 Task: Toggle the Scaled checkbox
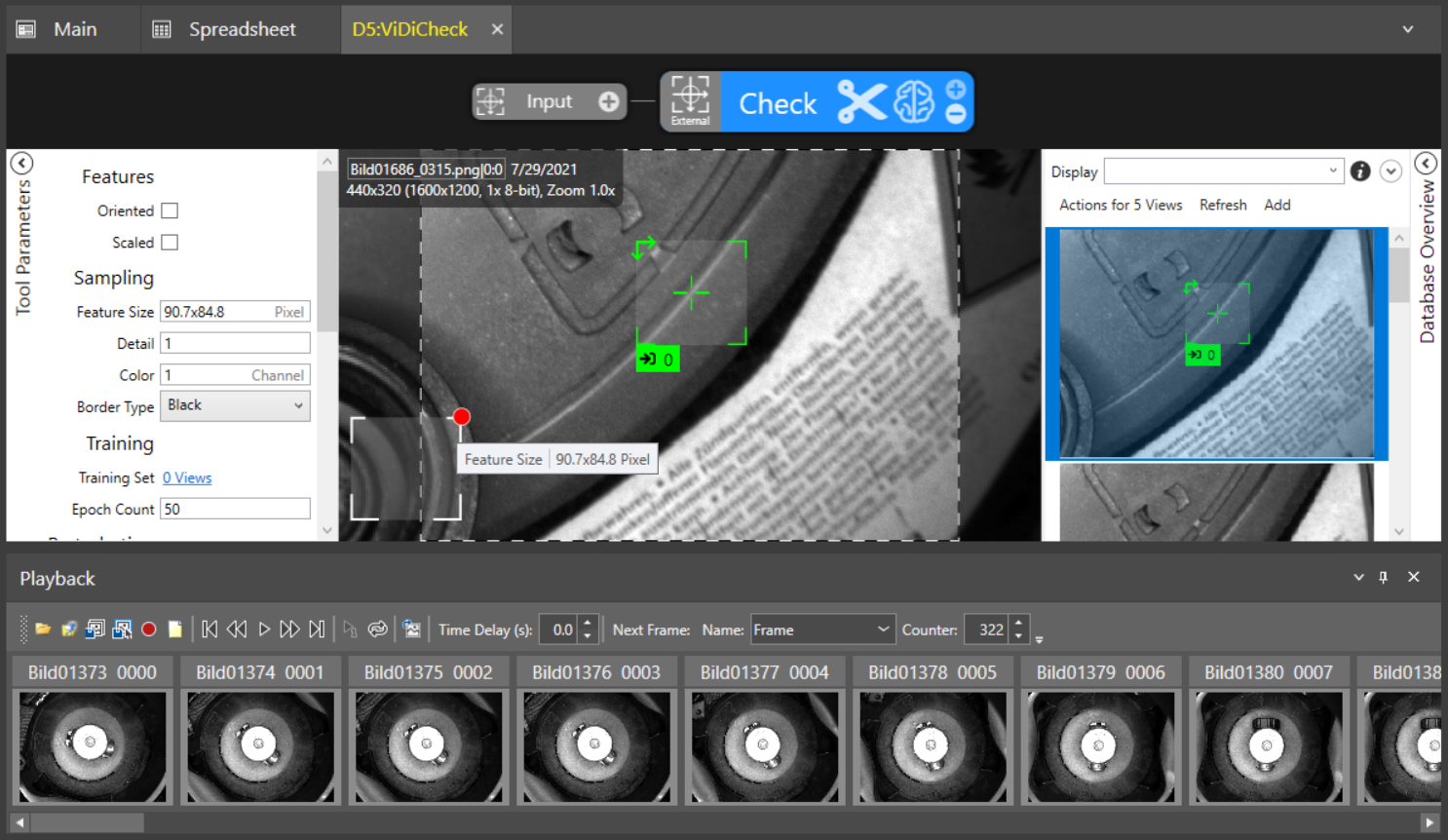pos(170,243)
